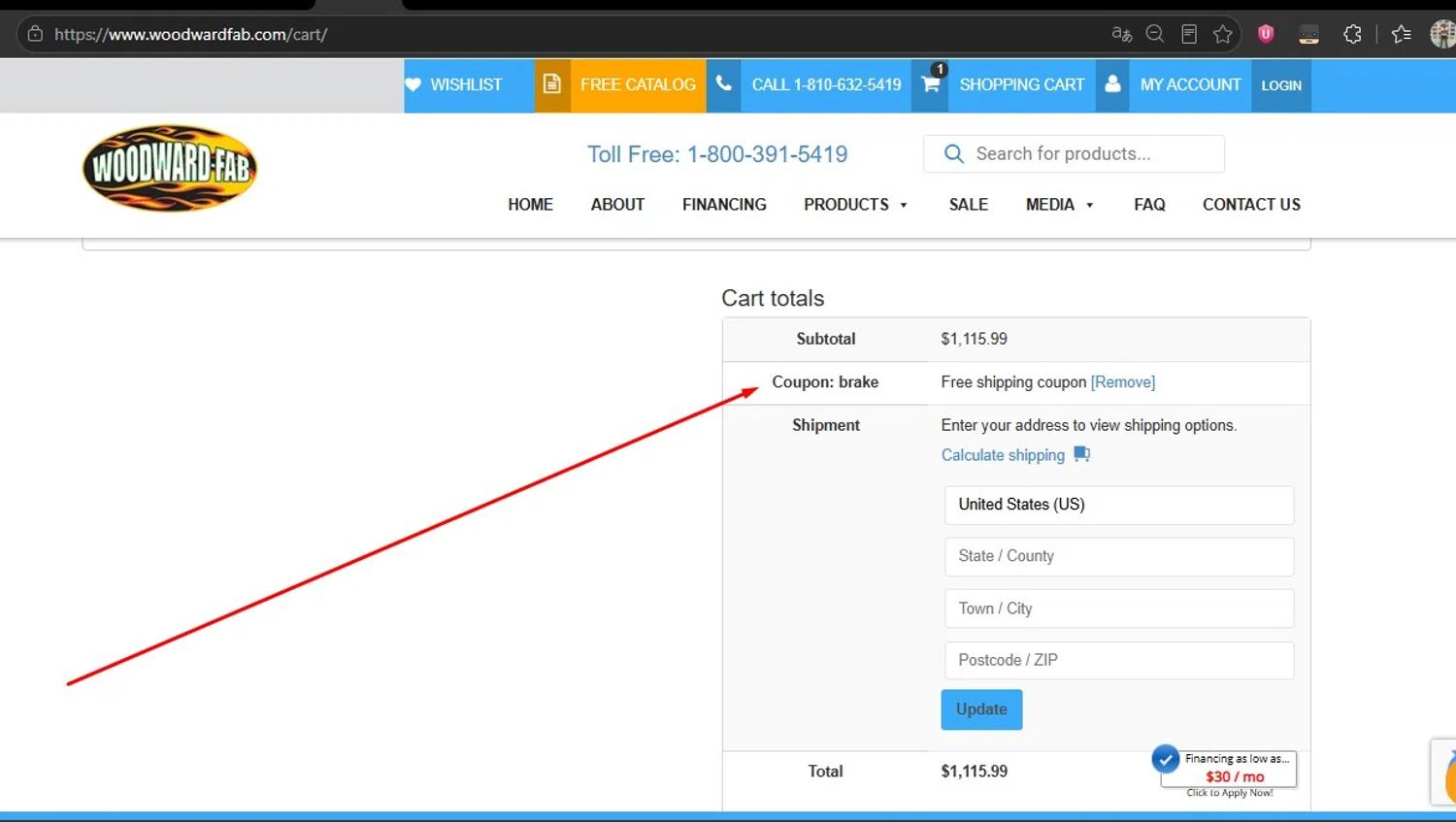Screen dimensions: 1456x822
Task: Expand the Media menu dropdown
Action: coord(1059,205)
